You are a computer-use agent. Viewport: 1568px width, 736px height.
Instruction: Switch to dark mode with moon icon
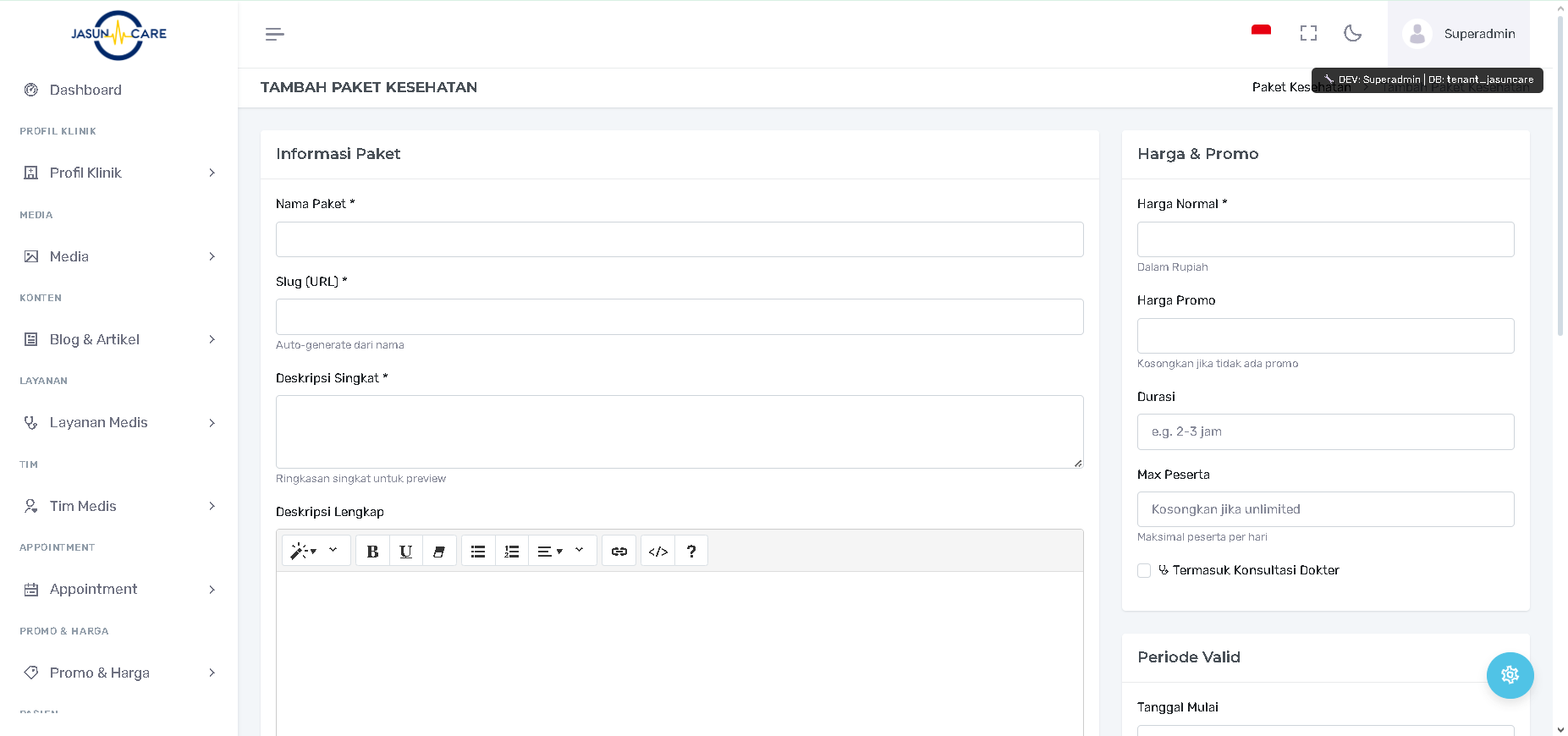point(1352,34)
